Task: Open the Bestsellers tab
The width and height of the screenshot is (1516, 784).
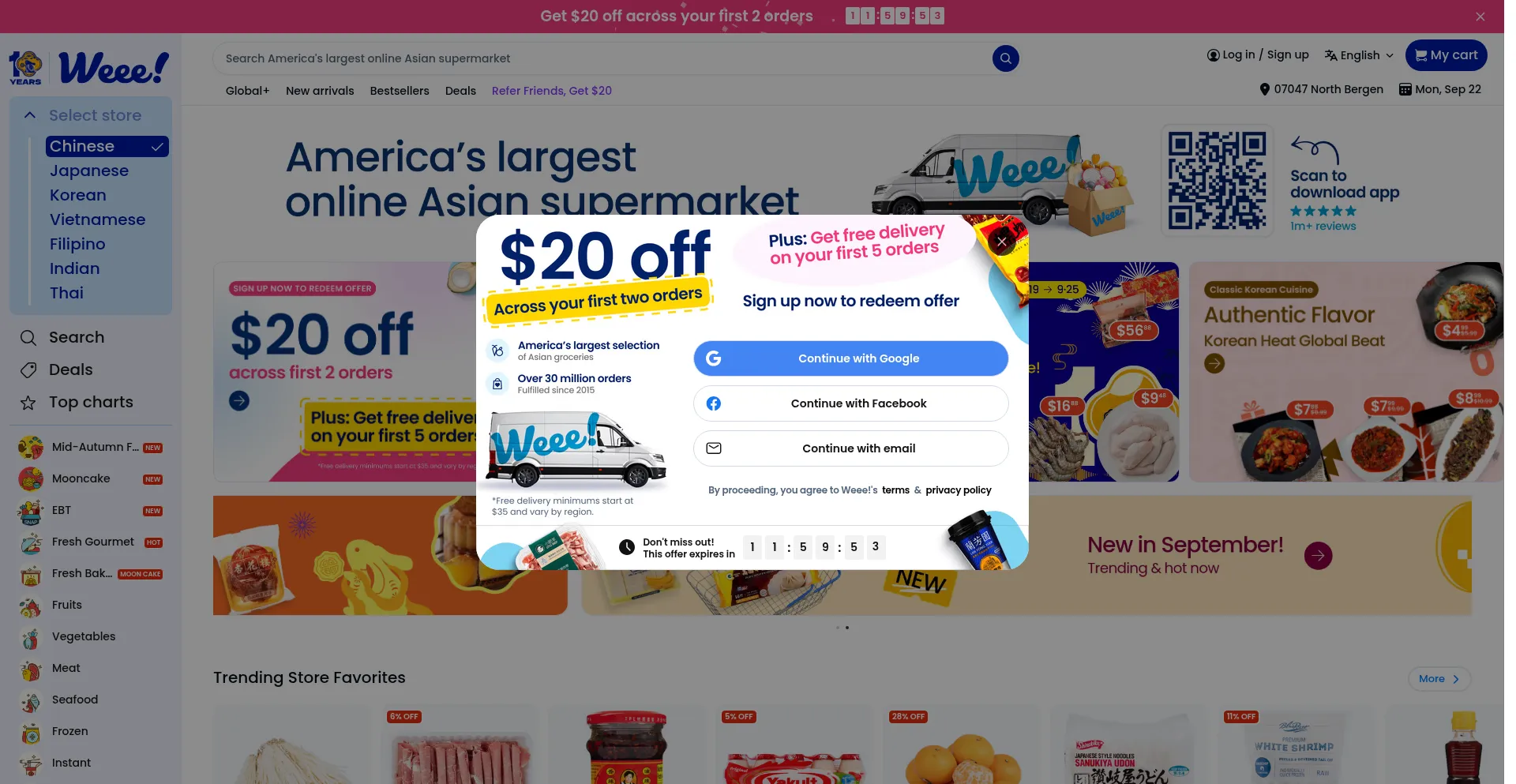Action: (x=400, y=91)
